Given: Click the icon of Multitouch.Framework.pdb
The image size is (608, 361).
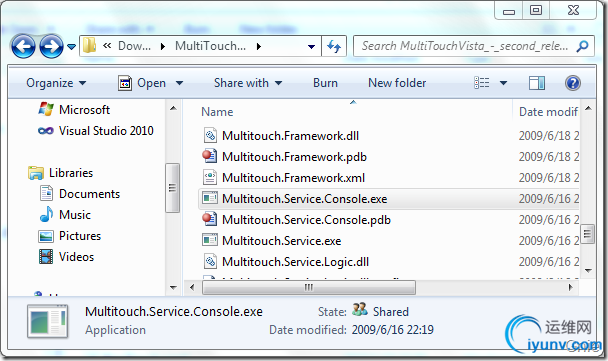Looking at the screenshot, I should [x=209, y=156].
